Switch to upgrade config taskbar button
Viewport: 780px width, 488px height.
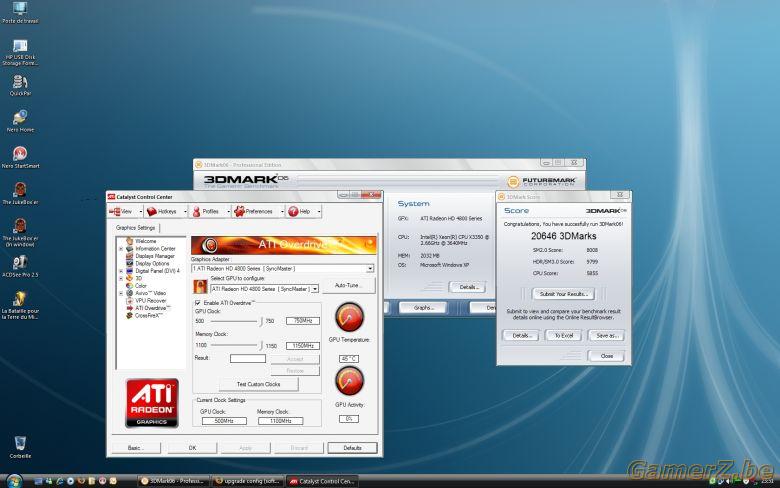click(248, 481)
